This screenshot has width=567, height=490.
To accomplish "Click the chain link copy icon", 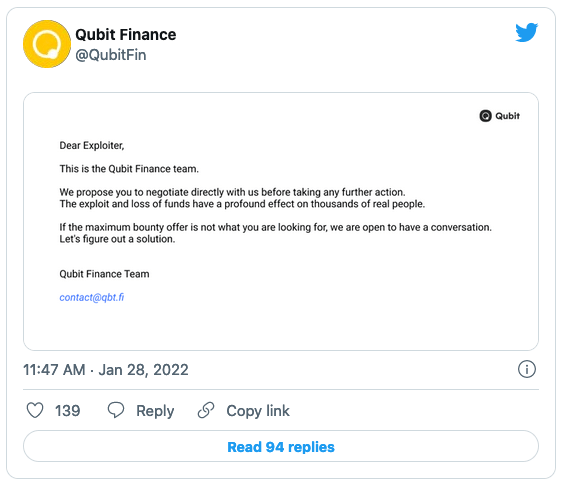I will (206, 410).
